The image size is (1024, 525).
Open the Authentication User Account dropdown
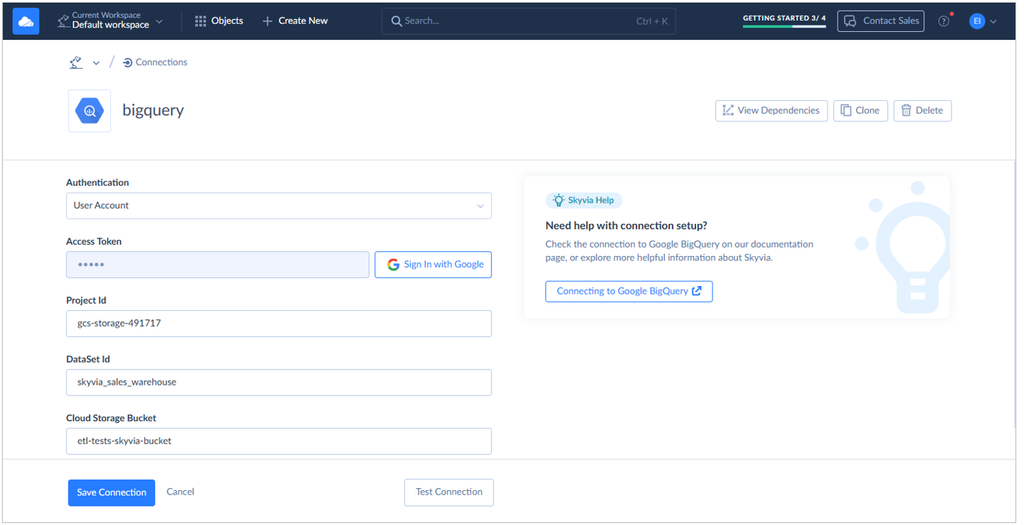279,206
